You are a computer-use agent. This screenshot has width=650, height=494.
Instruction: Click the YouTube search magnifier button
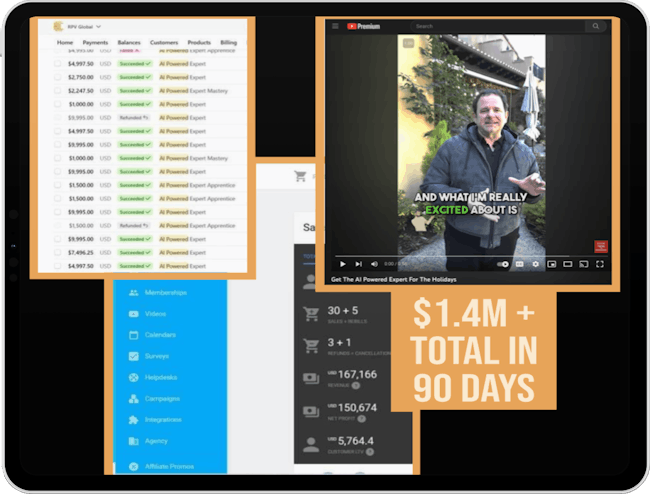(597, 26)
